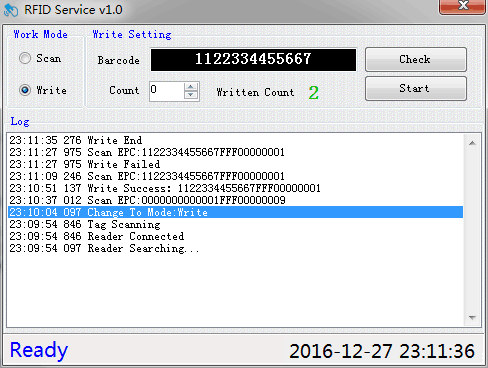Select the log row 'Reader Searching...'

click(235, 248)
